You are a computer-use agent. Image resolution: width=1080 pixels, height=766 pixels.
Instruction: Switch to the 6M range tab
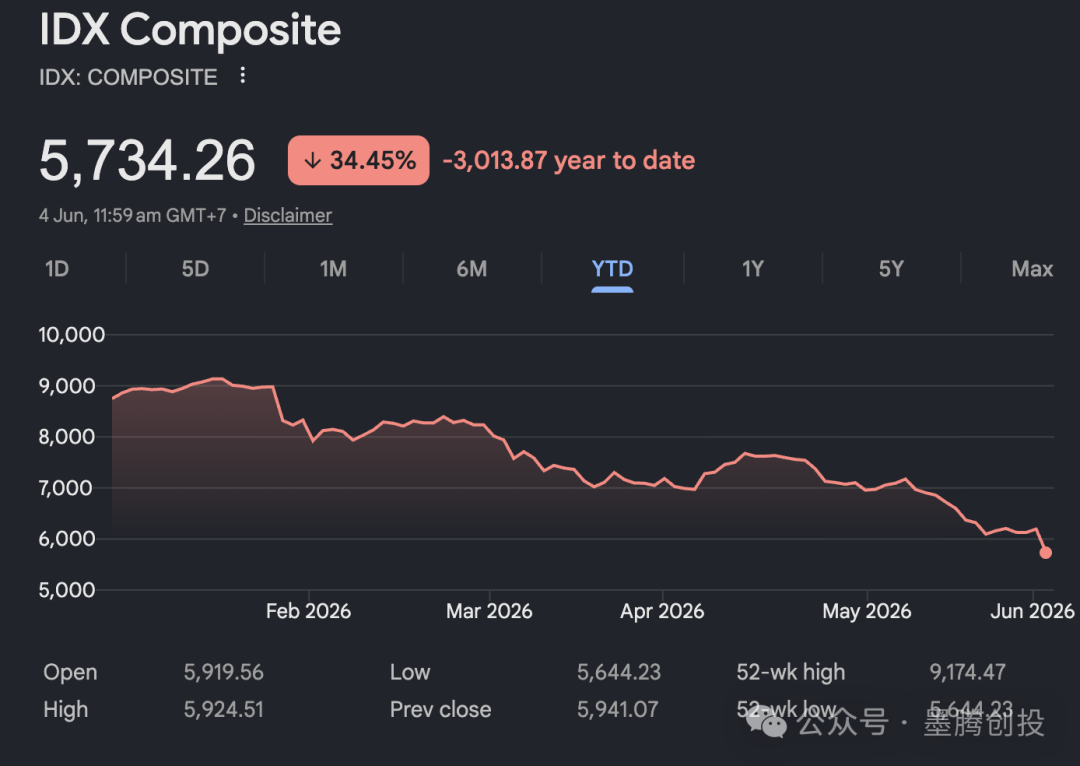click(472, 269)
